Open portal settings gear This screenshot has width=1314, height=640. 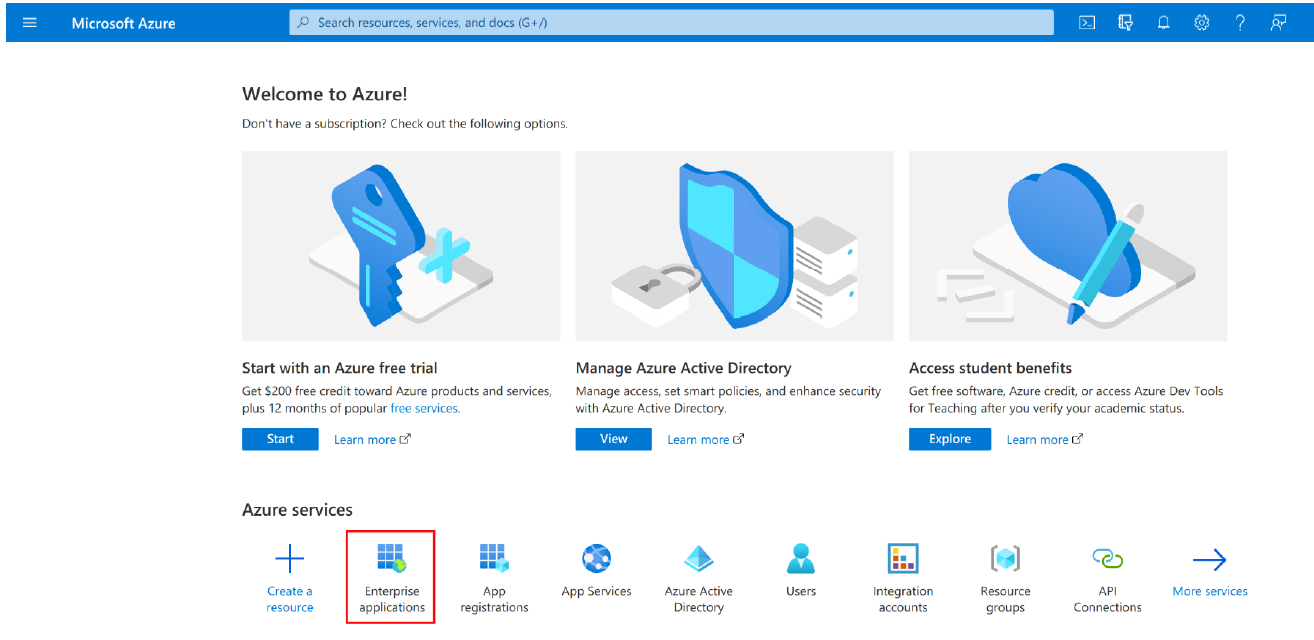(1201, 22)
